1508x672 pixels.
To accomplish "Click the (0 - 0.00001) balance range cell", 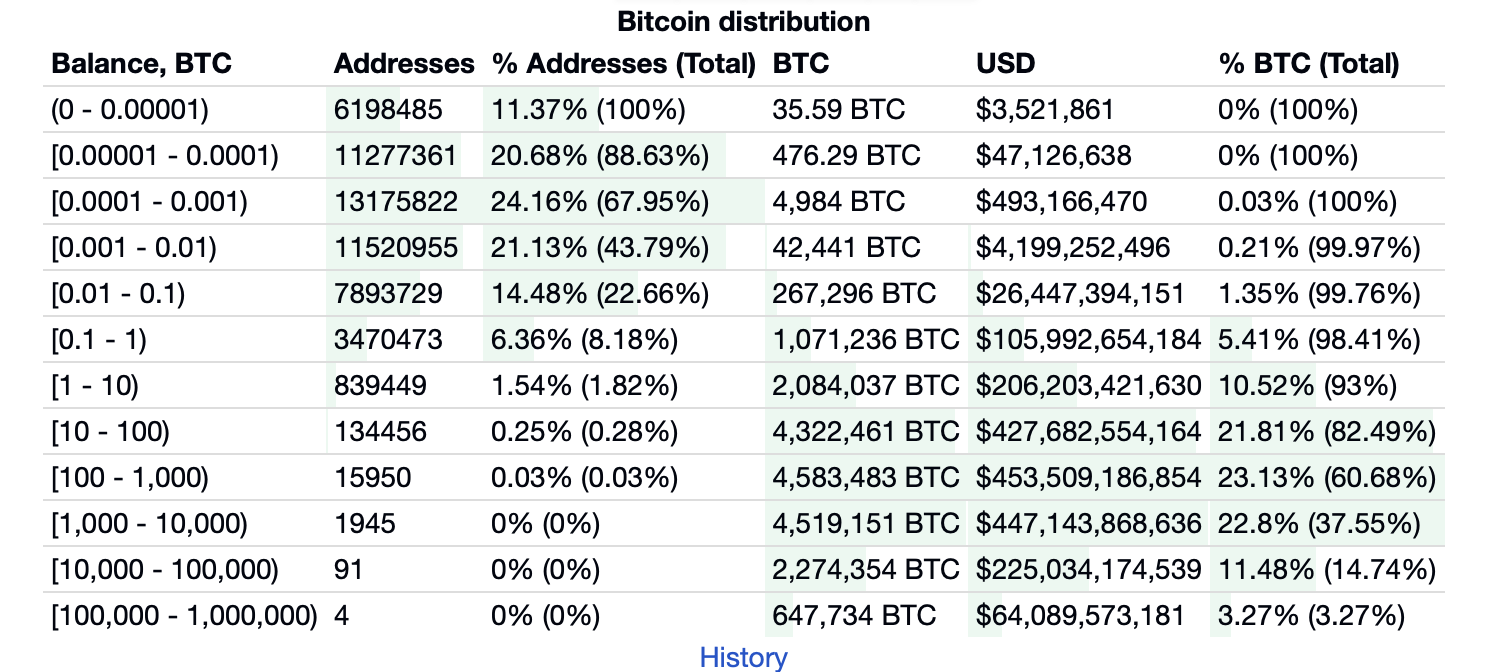I will click(130, 110).
